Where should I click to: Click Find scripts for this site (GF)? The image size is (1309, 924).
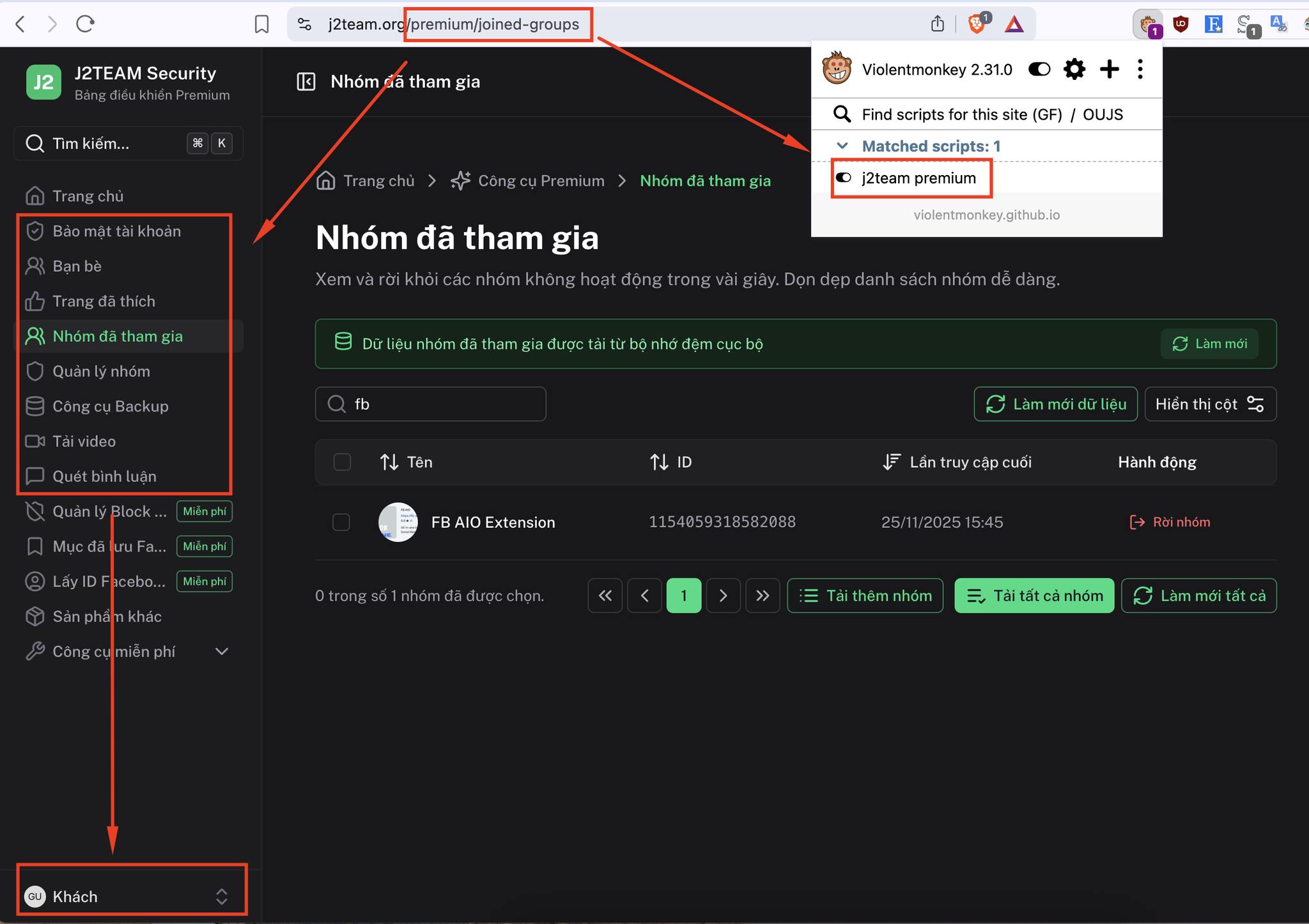pyautogui.click(x=962, y=114)
